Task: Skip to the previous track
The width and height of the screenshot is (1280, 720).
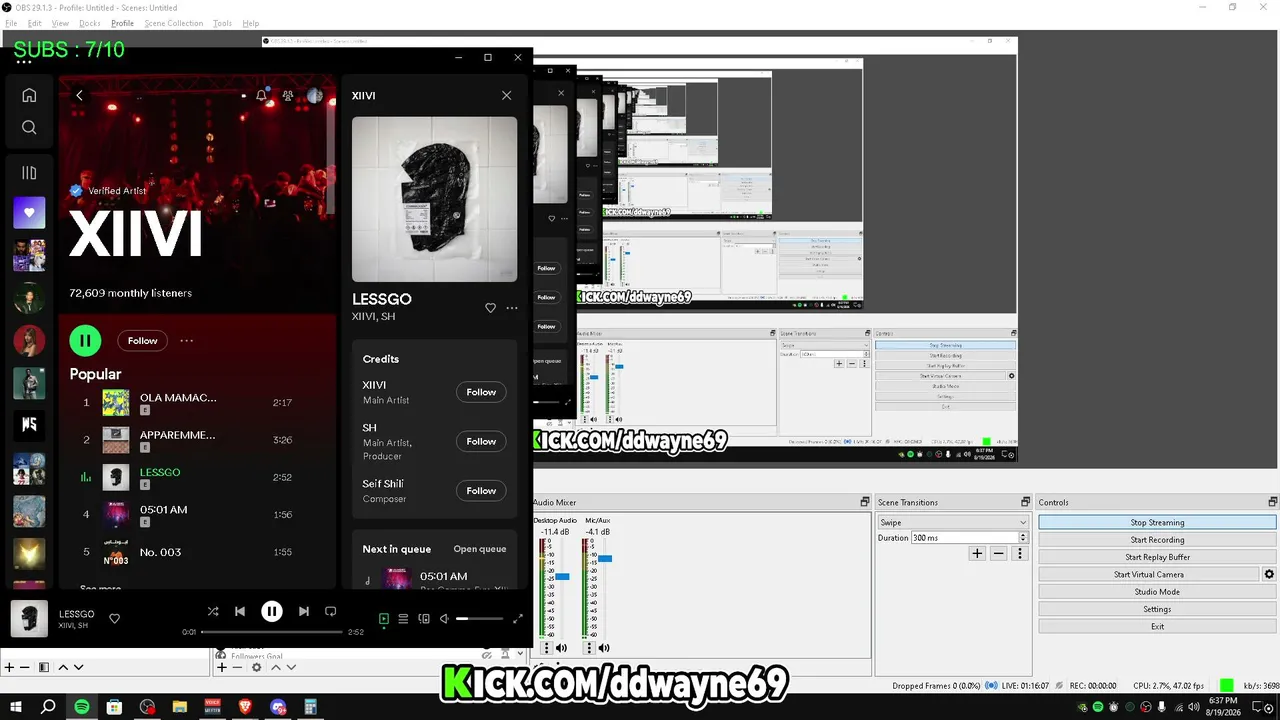Action: [240, 612]
